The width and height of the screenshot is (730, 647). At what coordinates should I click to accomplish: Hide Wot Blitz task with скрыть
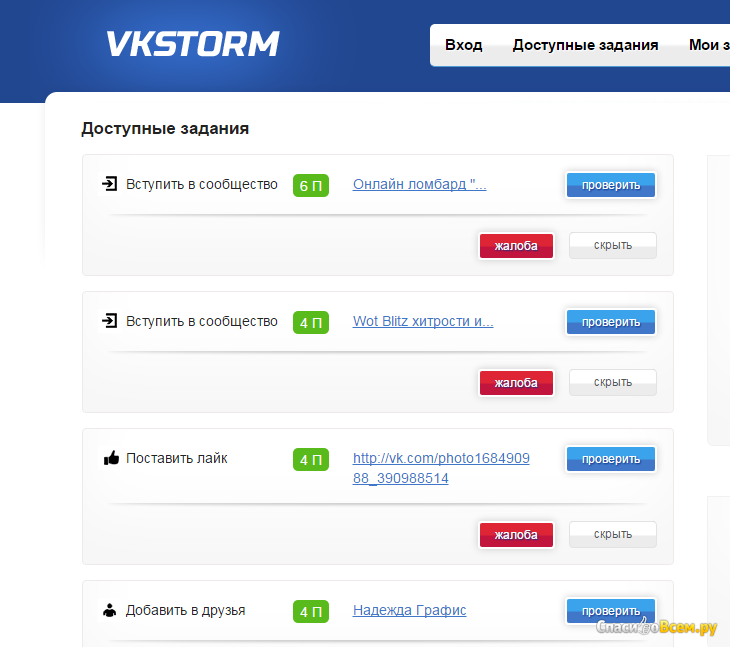pyautogui.click(x=613, y=382)
